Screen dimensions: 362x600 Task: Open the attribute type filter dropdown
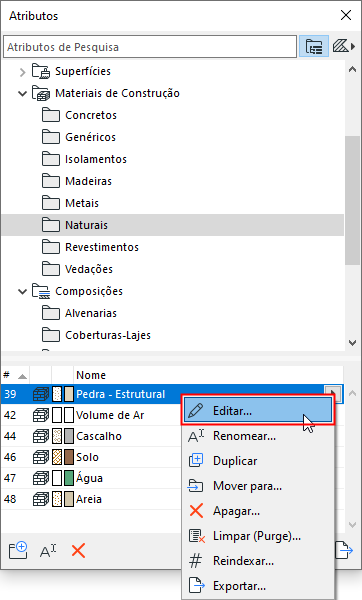343,47
